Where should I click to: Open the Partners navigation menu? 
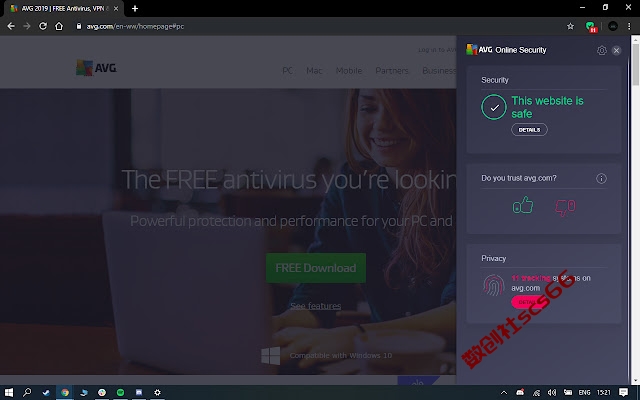click(392, 71)
